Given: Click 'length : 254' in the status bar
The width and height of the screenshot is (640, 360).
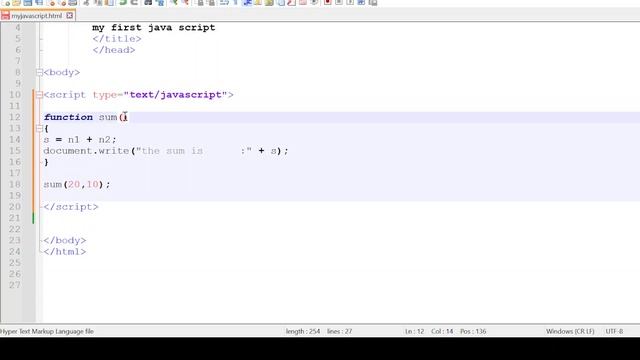Looking at the screenshot, I should [x=303, y=331].
